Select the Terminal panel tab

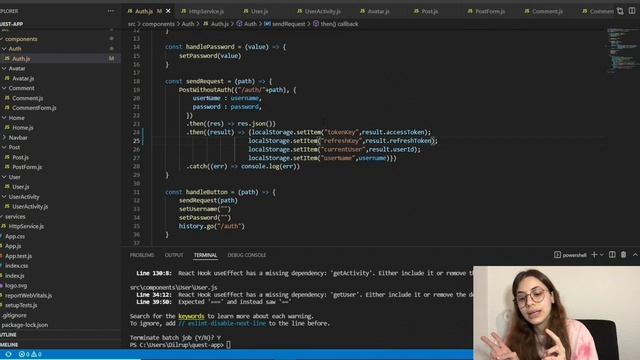tap(205, 255)
